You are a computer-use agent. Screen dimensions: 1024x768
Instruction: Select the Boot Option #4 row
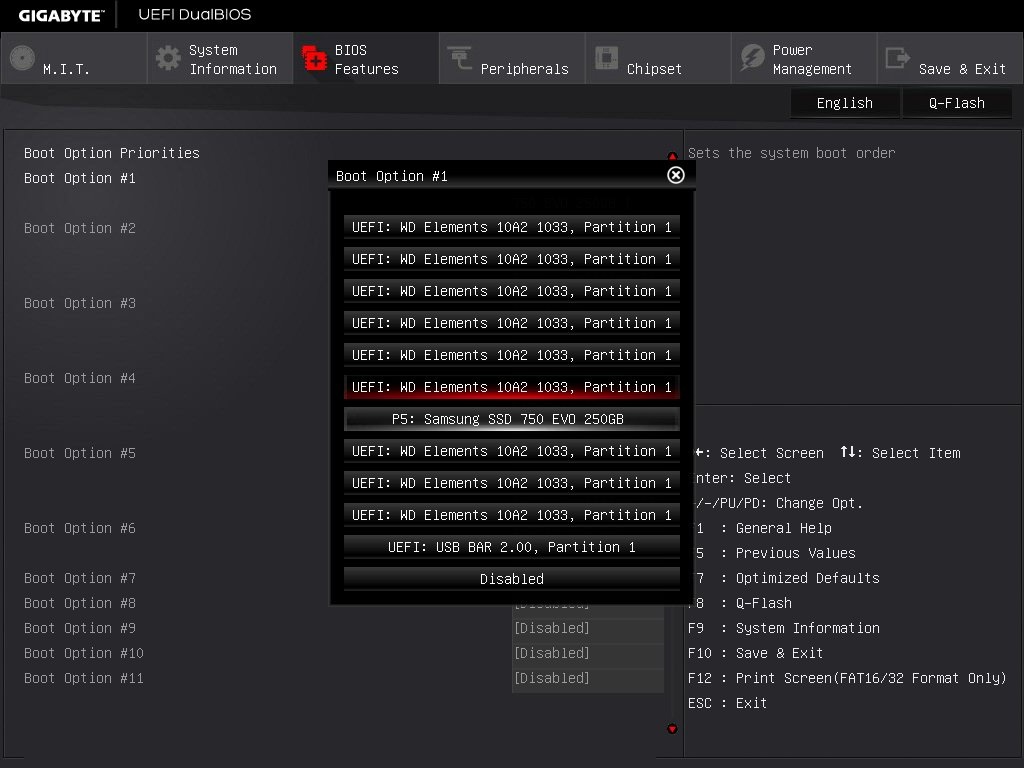pos(80,379)
